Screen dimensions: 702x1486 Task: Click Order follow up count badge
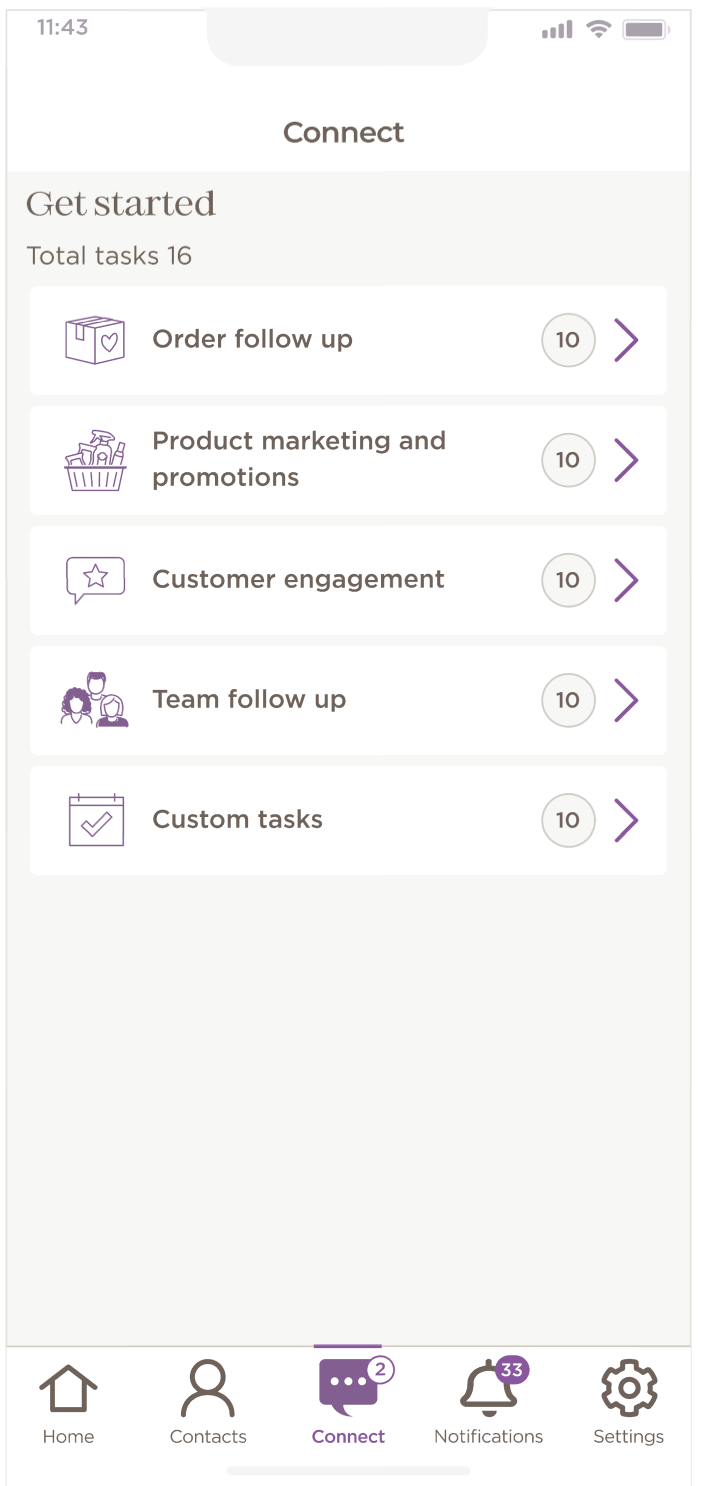click(568, 340)
